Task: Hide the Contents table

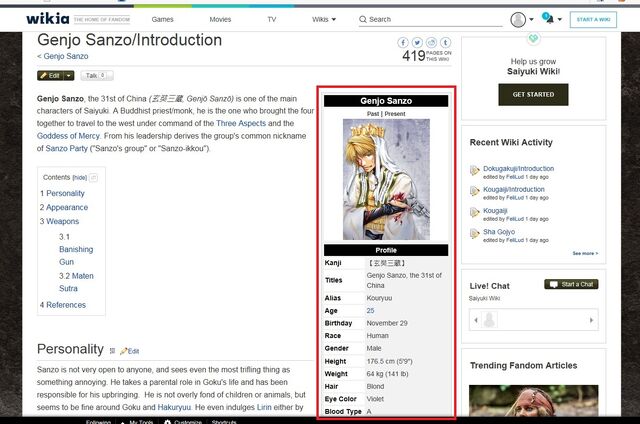Action: pyautogui.click(x=80, y=178)
